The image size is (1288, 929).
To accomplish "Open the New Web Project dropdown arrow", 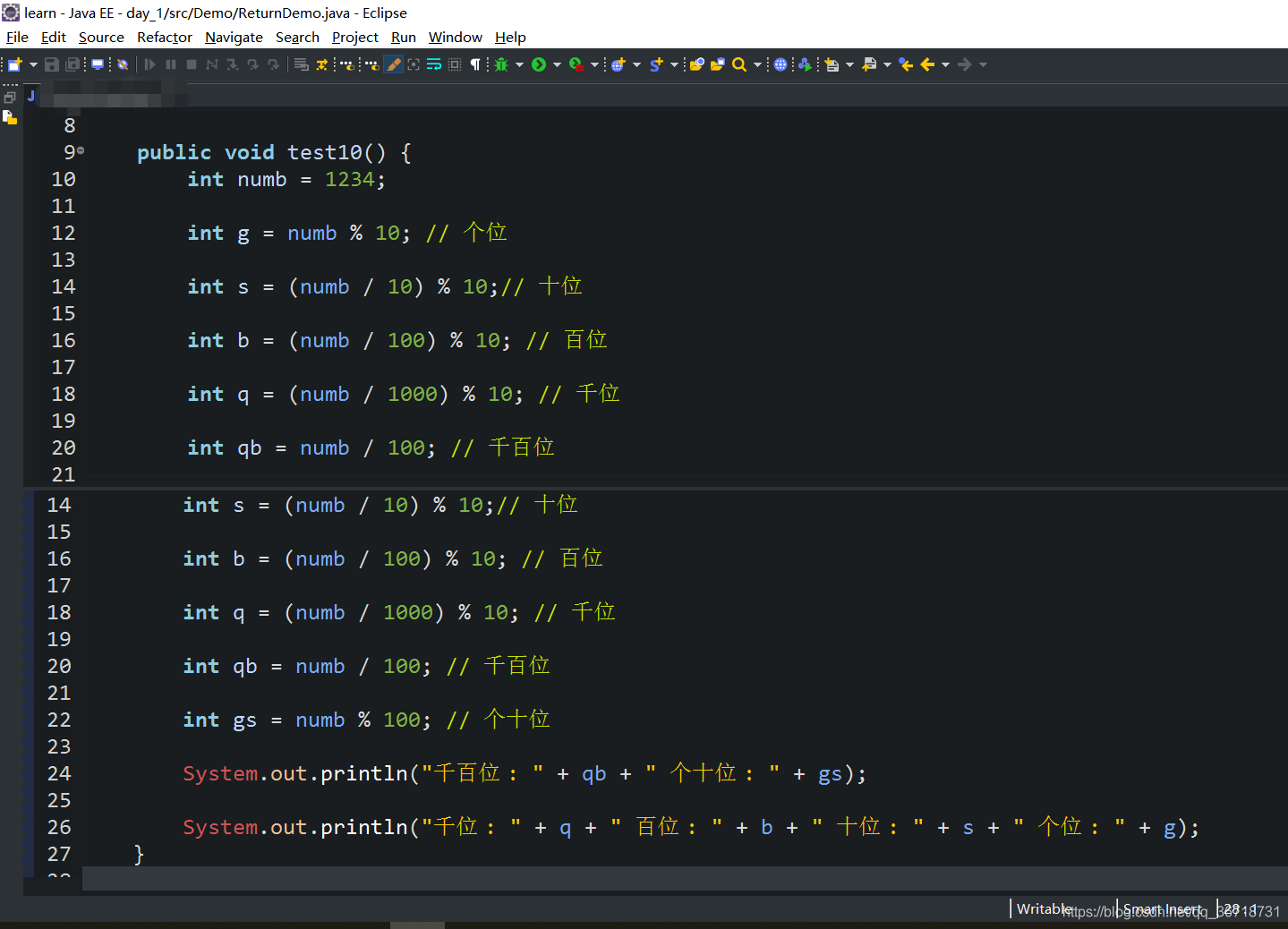I will (x=636, y=64).
